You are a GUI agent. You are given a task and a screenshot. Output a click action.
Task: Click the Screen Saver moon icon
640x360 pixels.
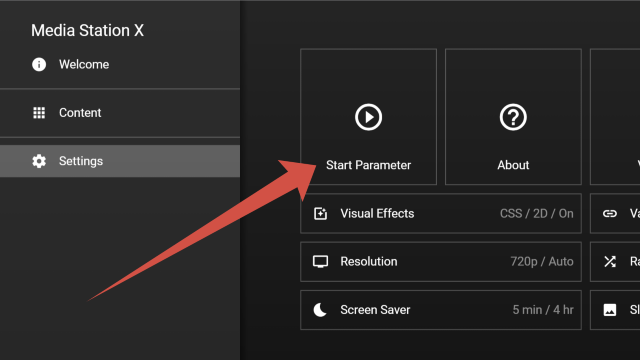point(320,310)
